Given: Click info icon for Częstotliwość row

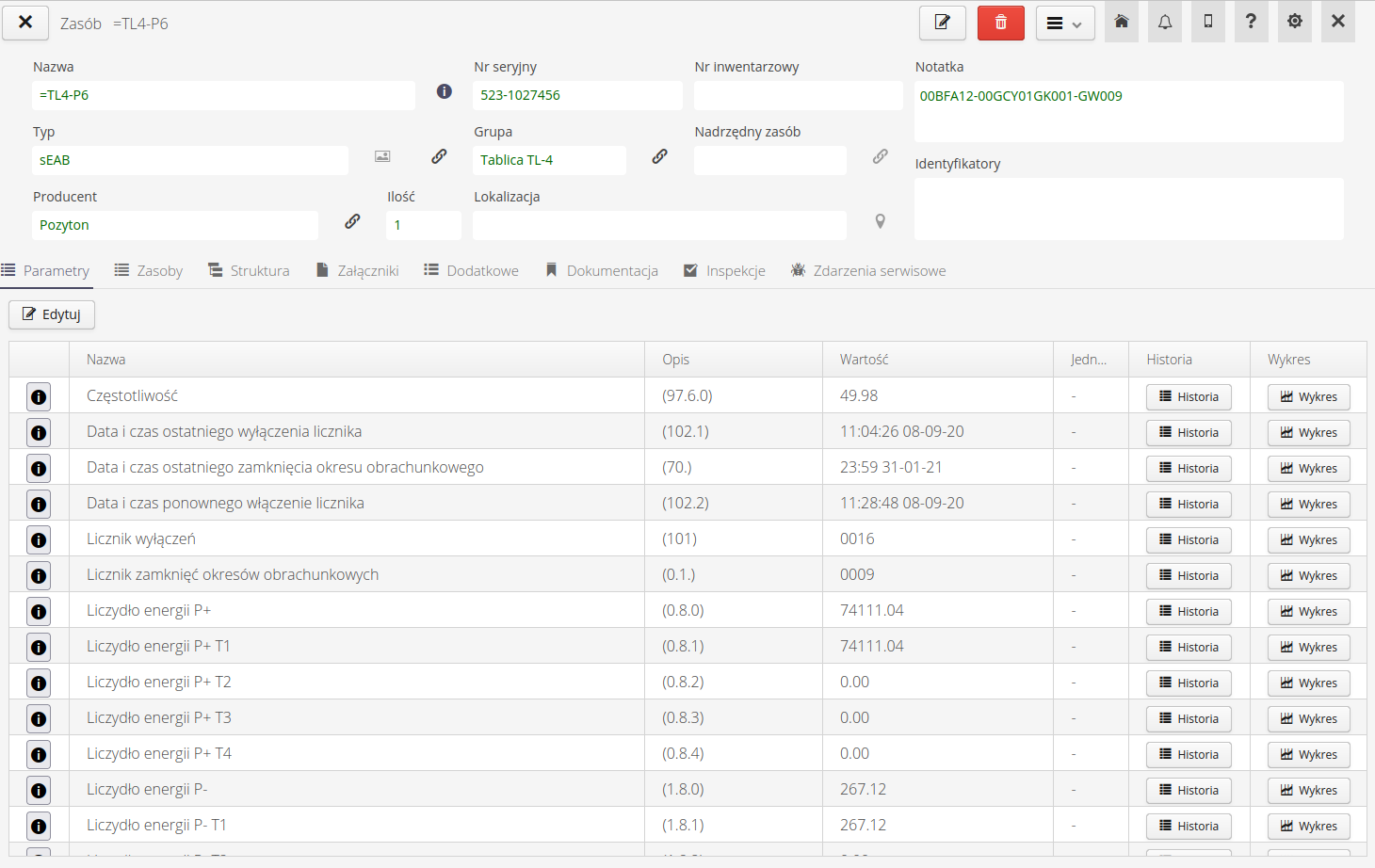Looking at the screenshot, I should click(x=39, y=397).
